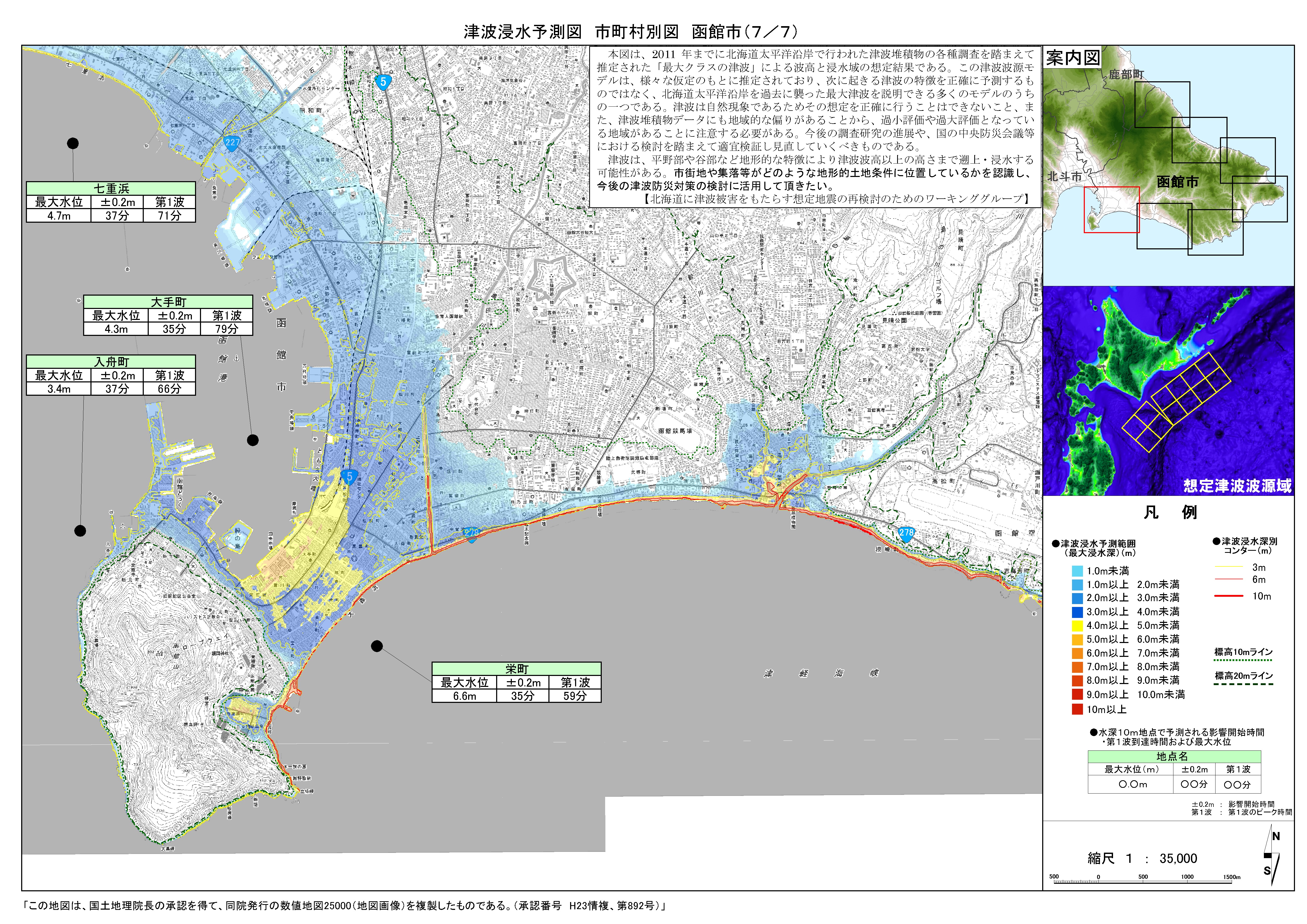The height and width of the screenshot is (924, 1307).
Task: Click the 凡例 legend heading
Action: (x=1170, y=512)
